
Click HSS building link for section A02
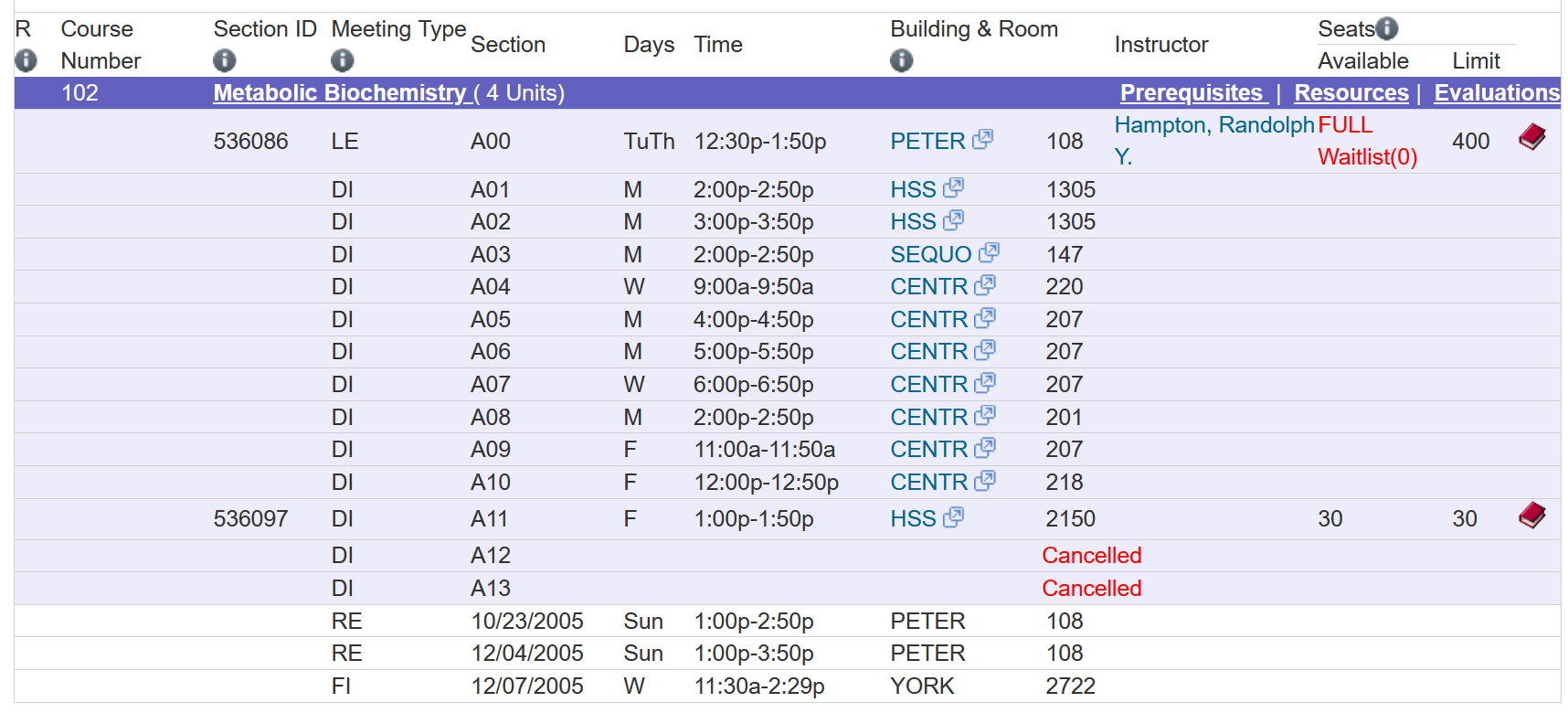913,222
